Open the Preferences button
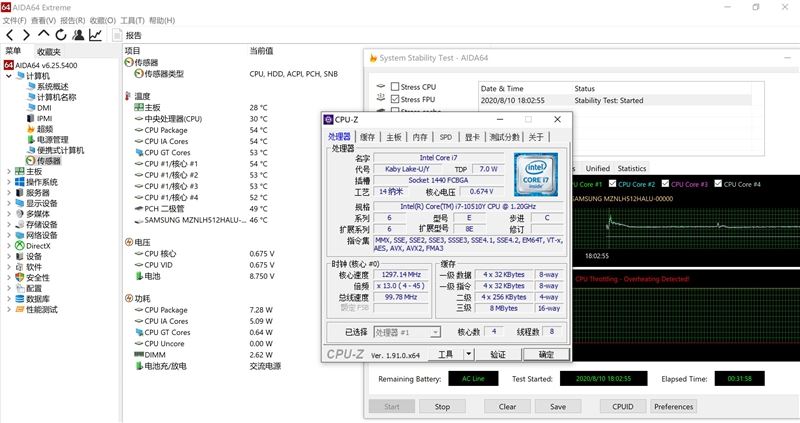 pos(673,407)
